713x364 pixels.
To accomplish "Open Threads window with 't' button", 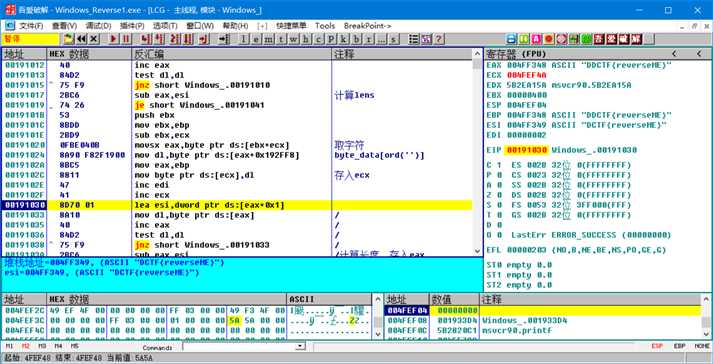I will pos(281,39).
